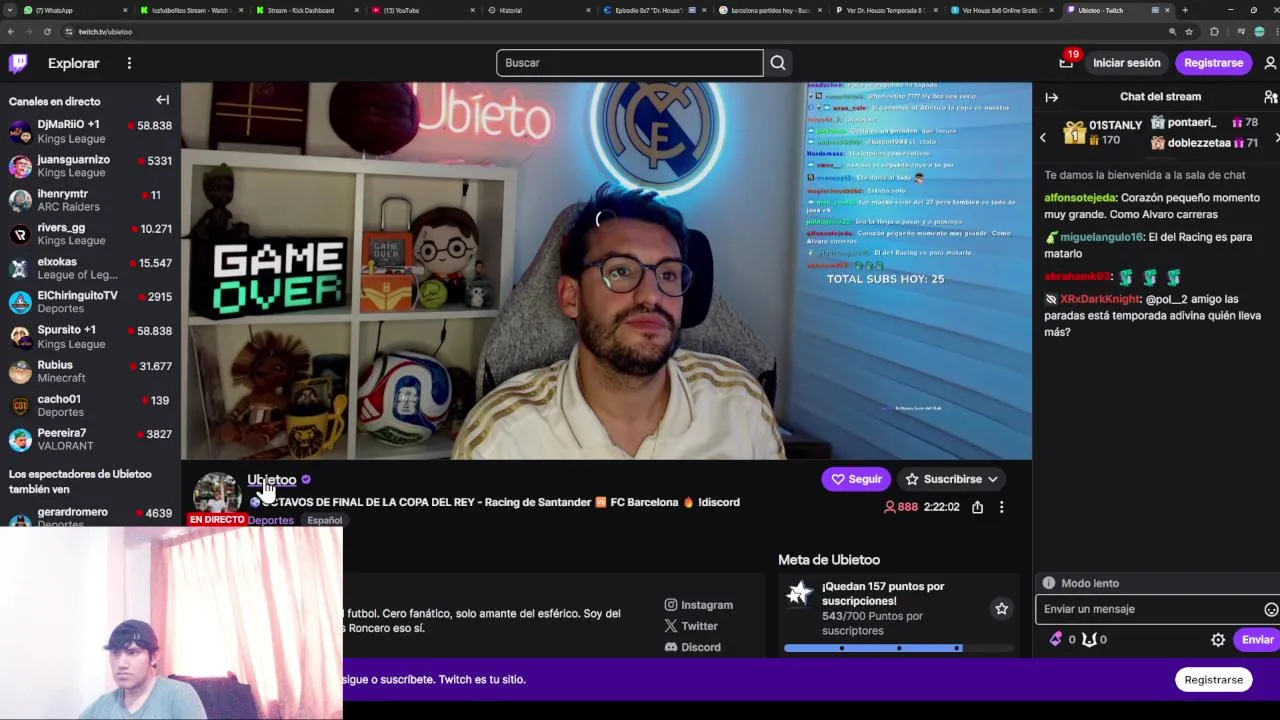Open stream more options three-dot menu
Screen dimensions: 1280x720
click(1001, 507)
